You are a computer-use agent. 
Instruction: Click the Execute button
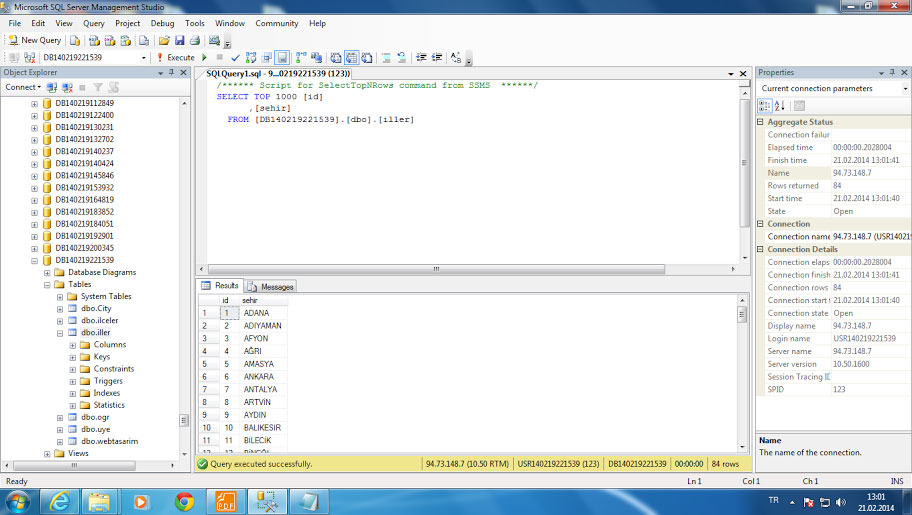point(176,58)
